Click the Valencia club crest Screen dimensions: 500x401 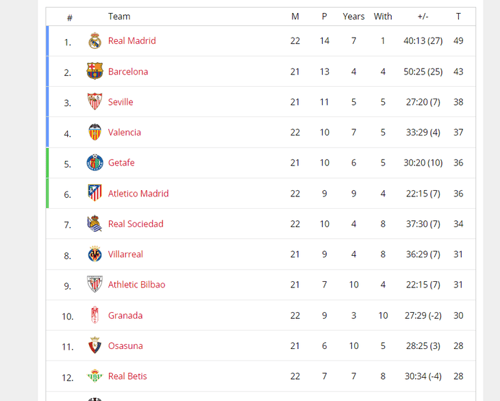[x=95, y=132]
